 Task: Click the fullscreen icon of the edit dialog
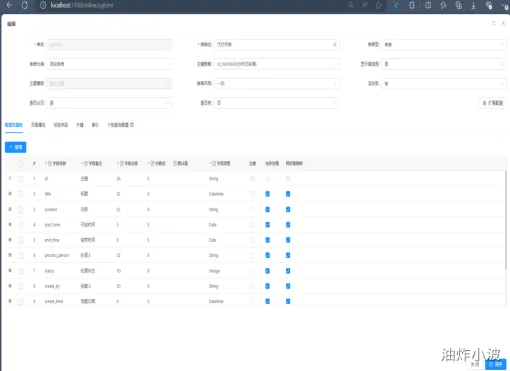[x=494, y=23]
